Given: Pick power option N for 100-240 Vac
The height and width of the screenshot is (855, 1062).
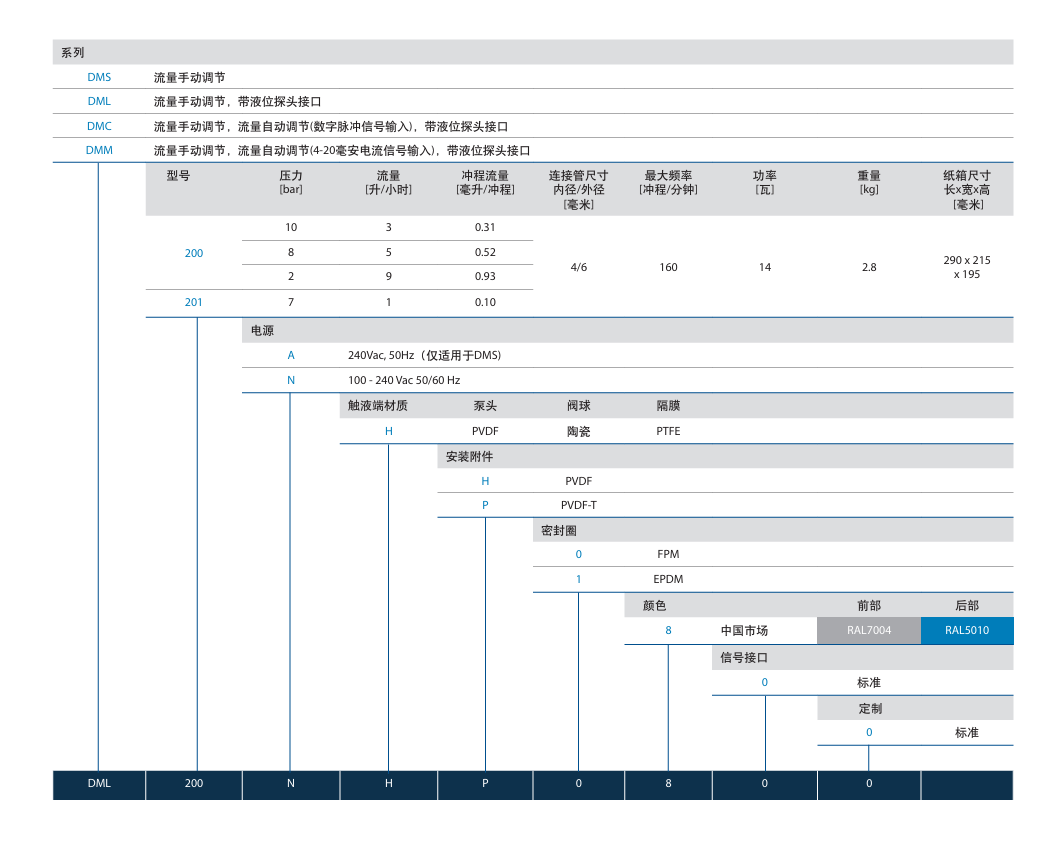Looking at the screenshot, I should [291, 380].
